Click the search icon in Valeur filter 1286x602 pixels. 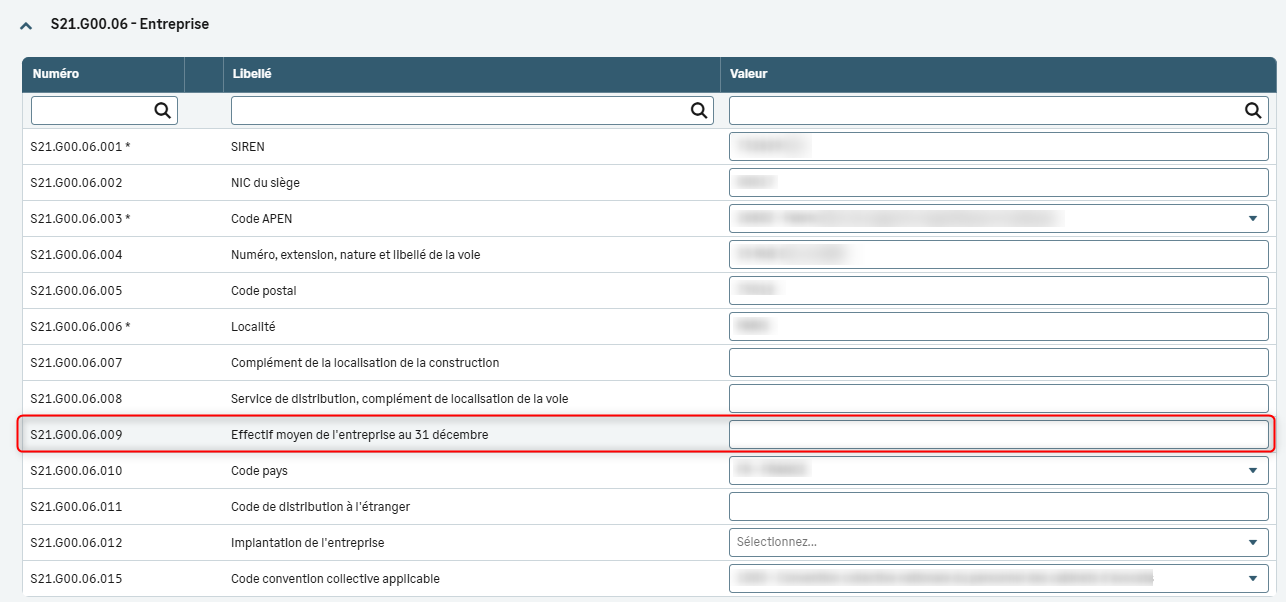[1253, 110]
